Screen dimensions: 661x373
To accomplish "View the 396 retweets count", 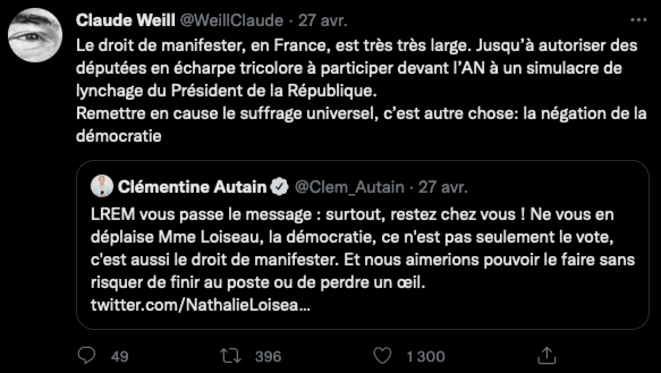I will tap(268, 357).
